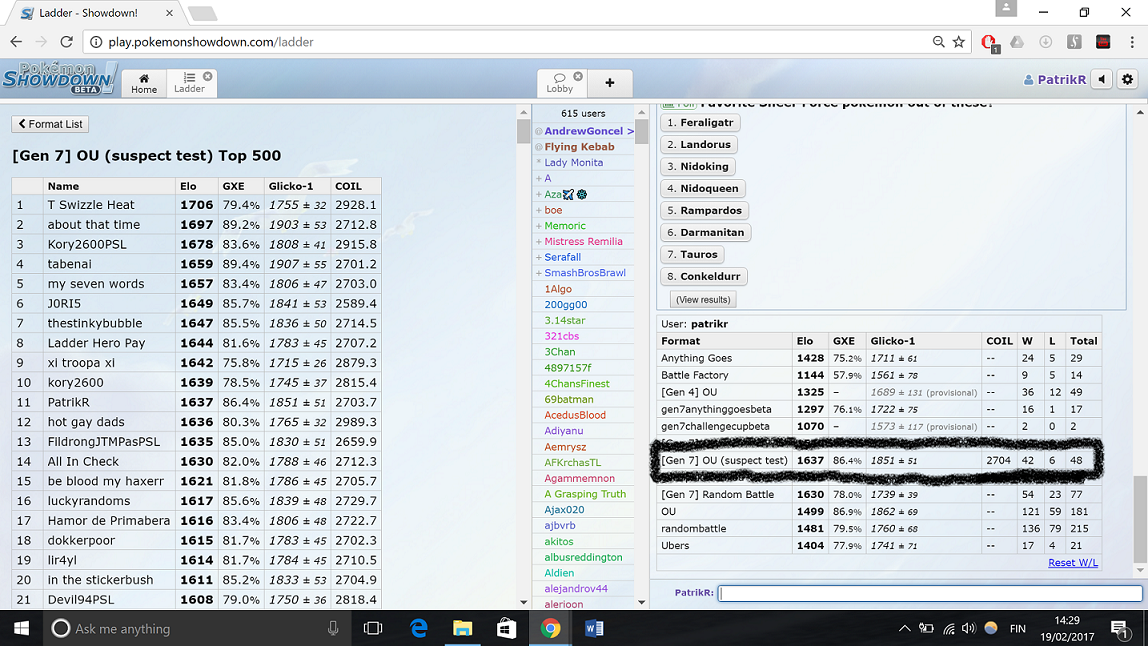Open the Windows Store taskbar icon

pos(507,628)
